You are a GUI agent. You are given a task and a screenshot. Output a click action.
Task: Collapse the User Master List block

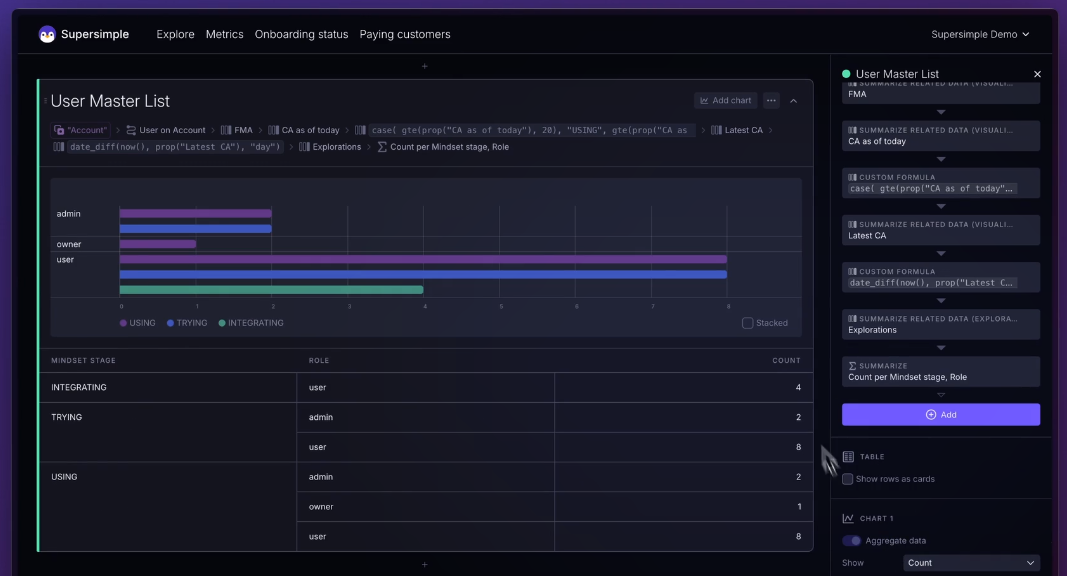coord(793,101)
